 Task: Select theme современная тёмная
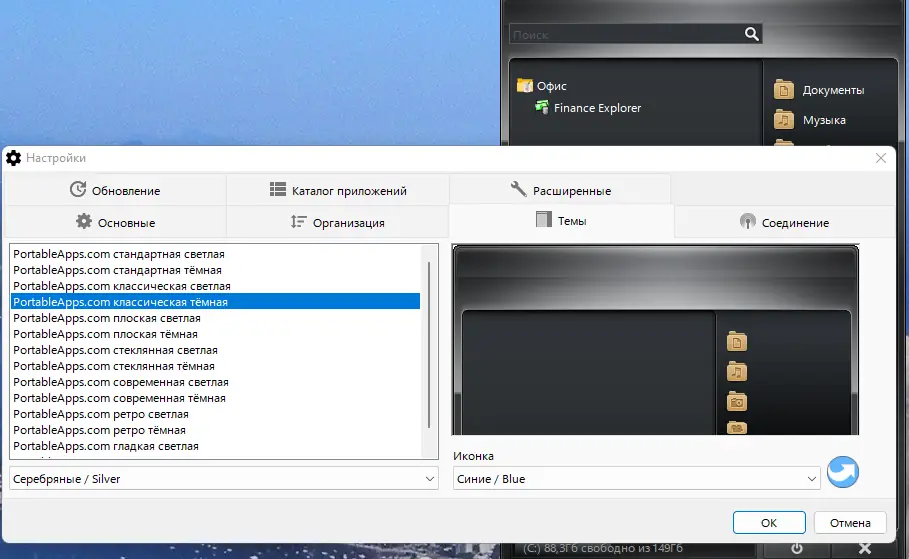215,398
